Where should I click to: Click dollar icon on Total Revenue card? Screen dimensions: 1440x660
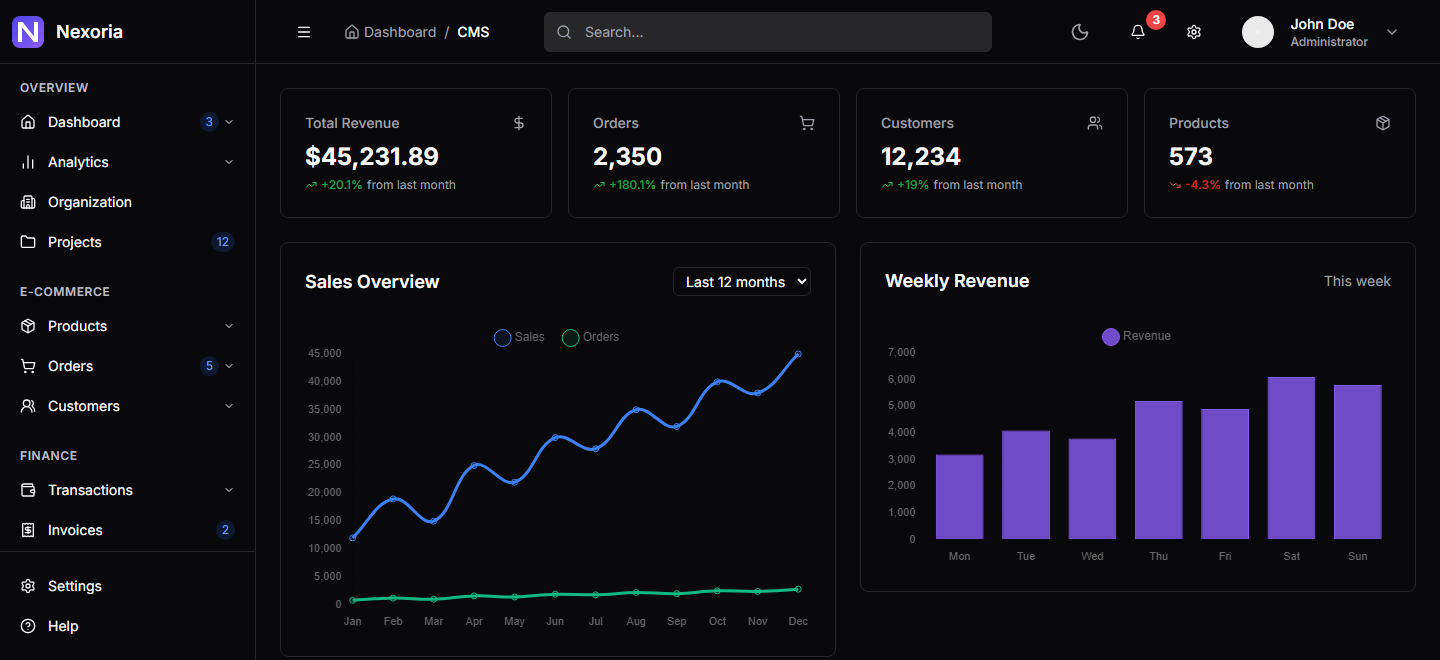click(519, 123)
